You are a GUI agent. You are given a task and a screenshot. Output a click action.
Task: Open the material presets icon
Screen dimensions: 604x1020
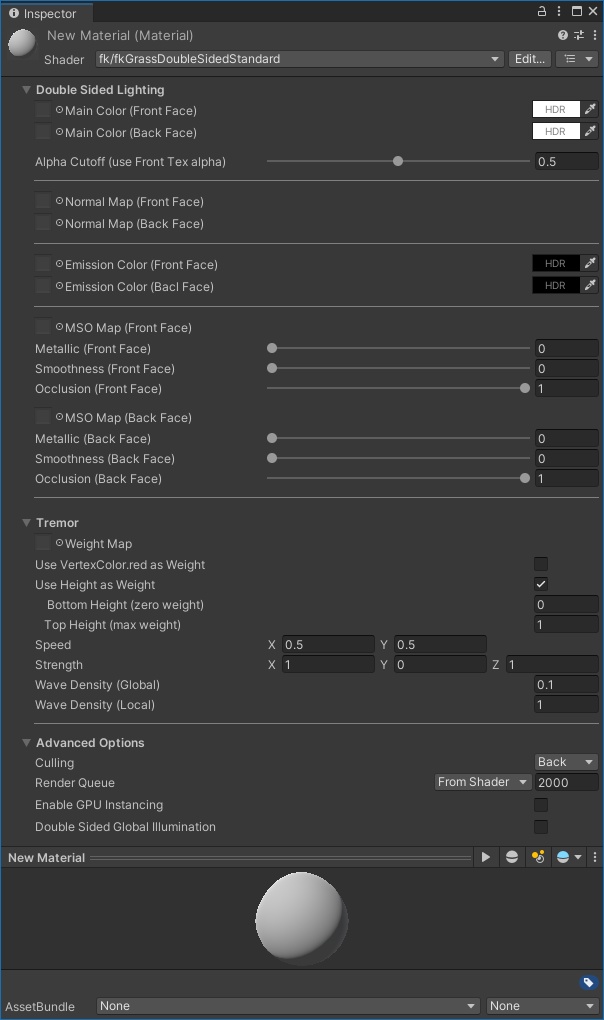(578, 36)
